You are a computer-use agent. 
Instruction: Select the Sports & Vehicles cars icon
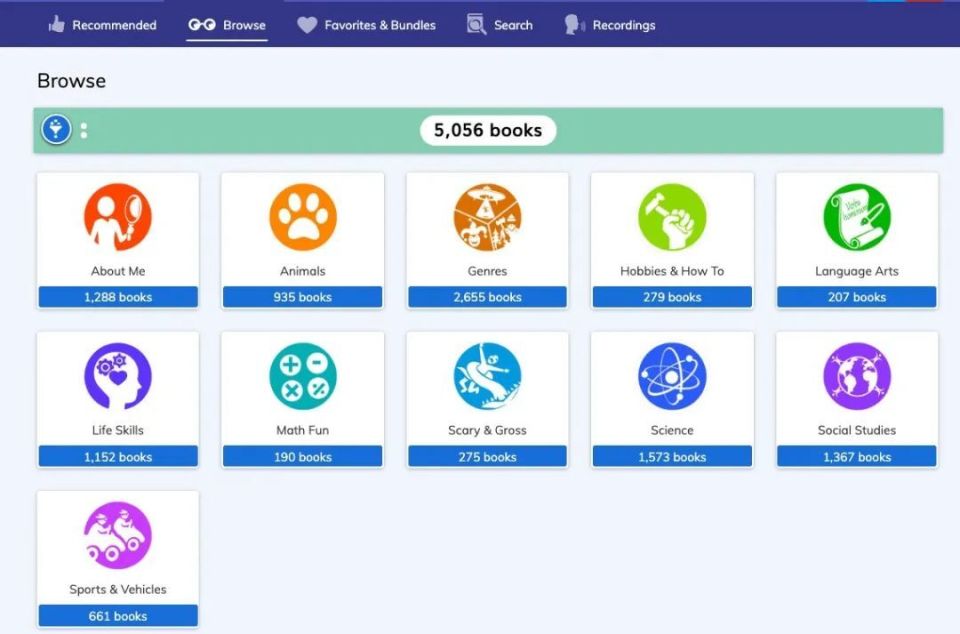click(x=118, y=535)
